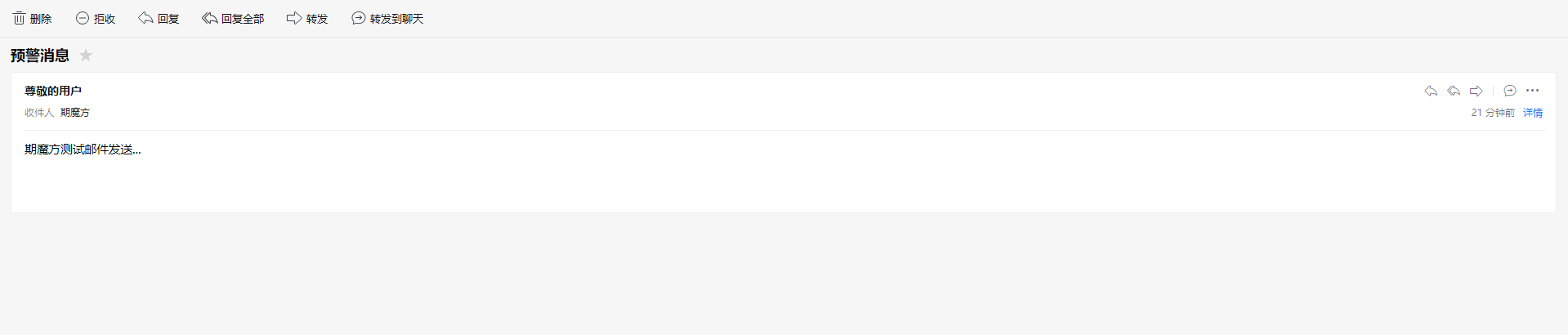Viewport: 1568px width, 335px height.
Task: Click the double-arrow reply-all icon in message header
Action: click(1454, 91)
